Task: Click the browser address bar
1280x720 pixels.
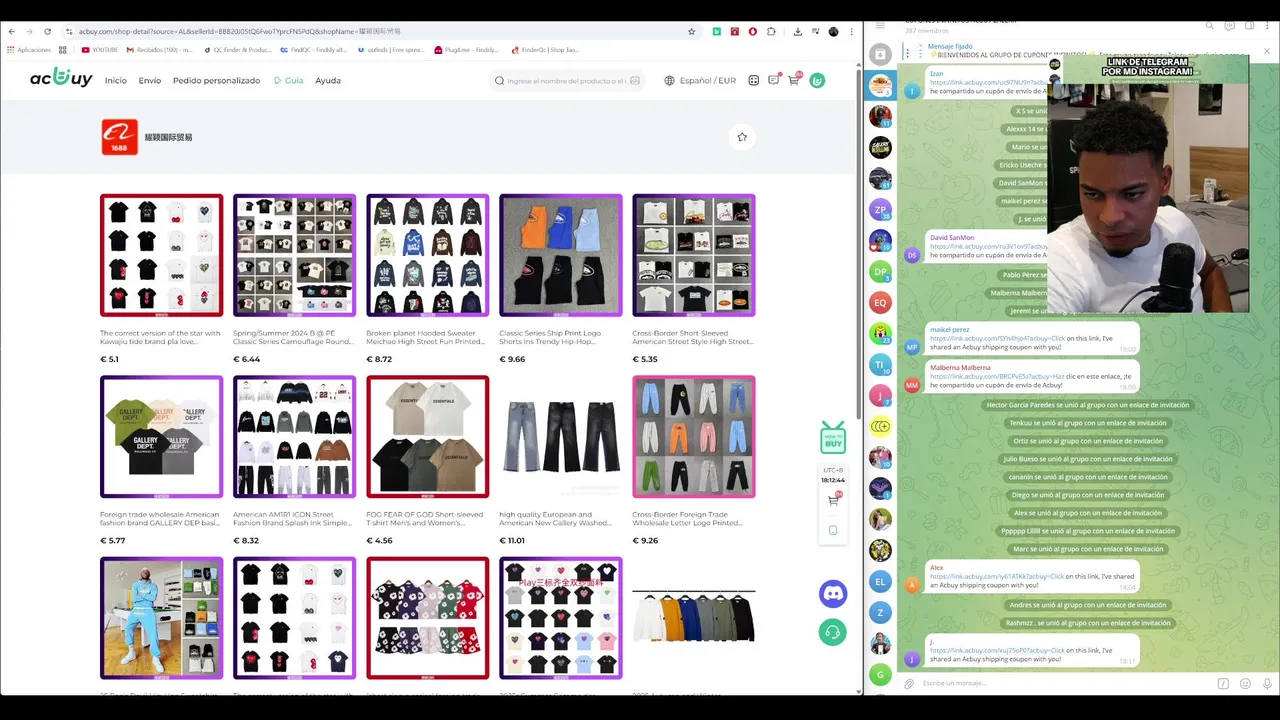Action: click(382, 31)
